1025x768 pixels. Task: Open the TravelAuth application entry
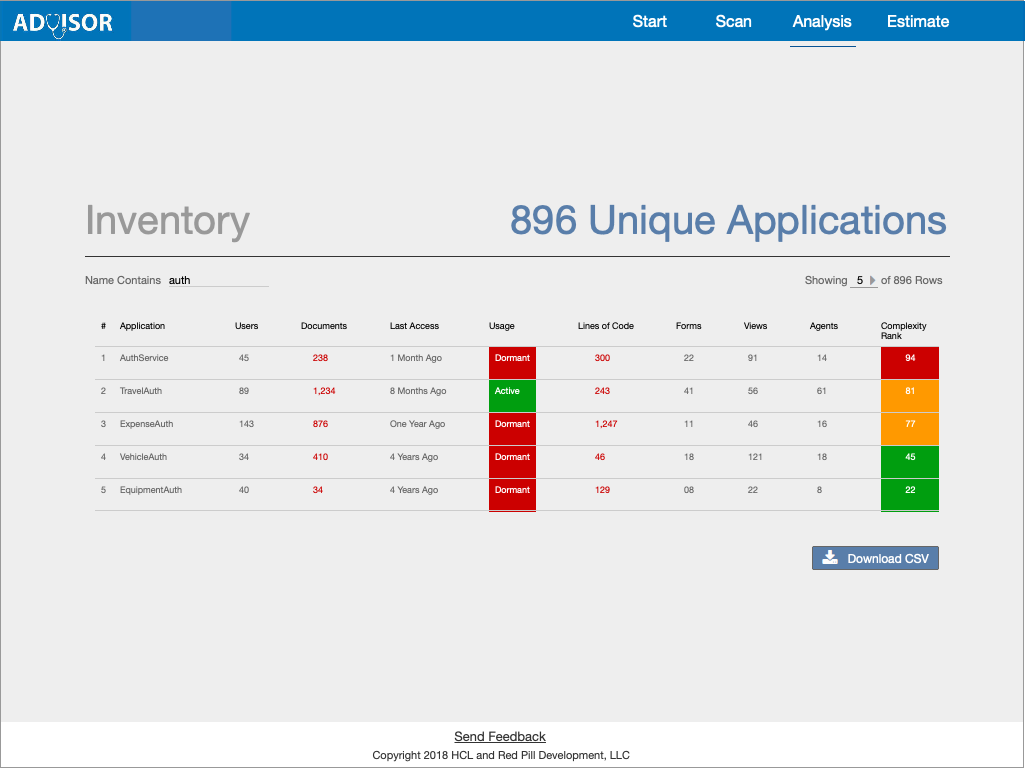141,391
